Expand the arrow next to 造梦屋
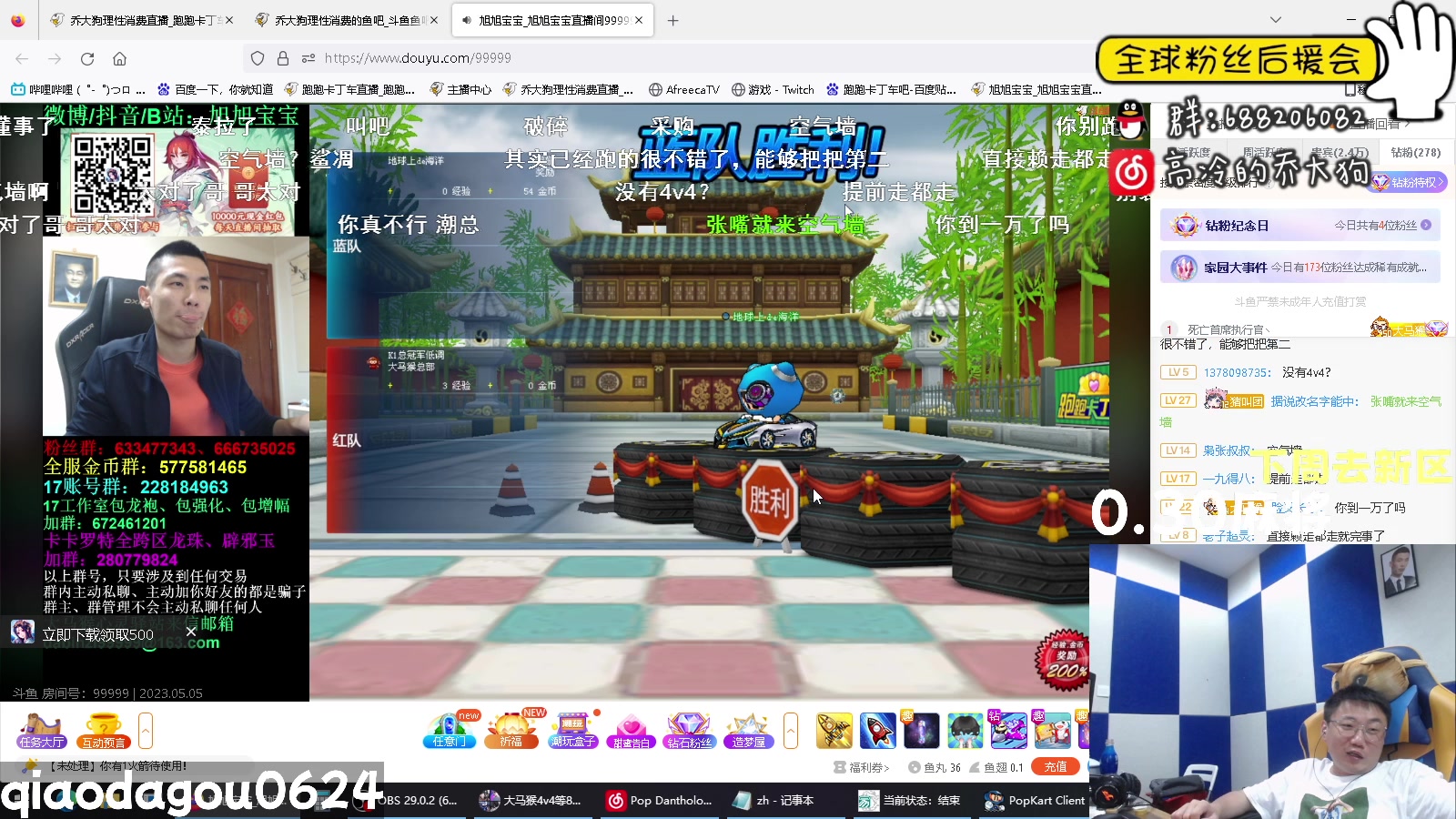This screenshot has height=819, width=1456. [x=791, y=731]
